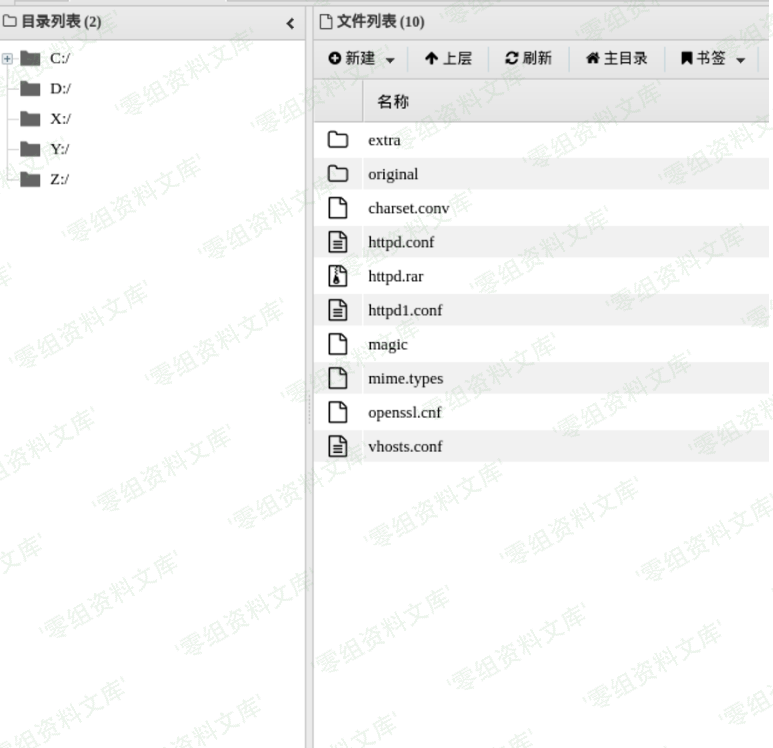
Task: Click the vhosts.conf file icon
Action: click(338, 446)
